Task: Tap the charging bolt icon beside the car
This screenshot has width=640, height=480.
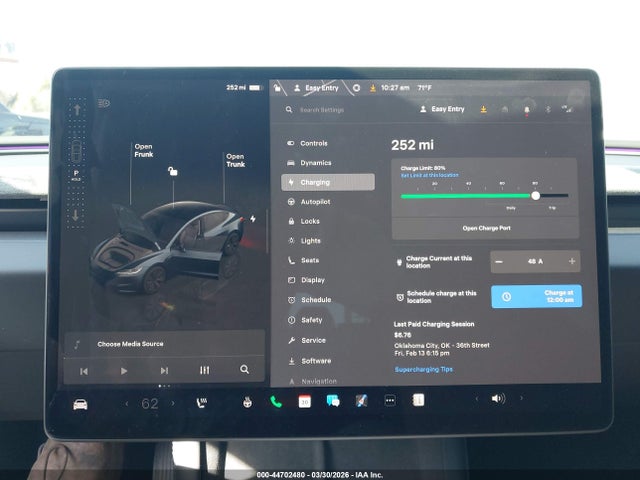Action: point(253,219)
